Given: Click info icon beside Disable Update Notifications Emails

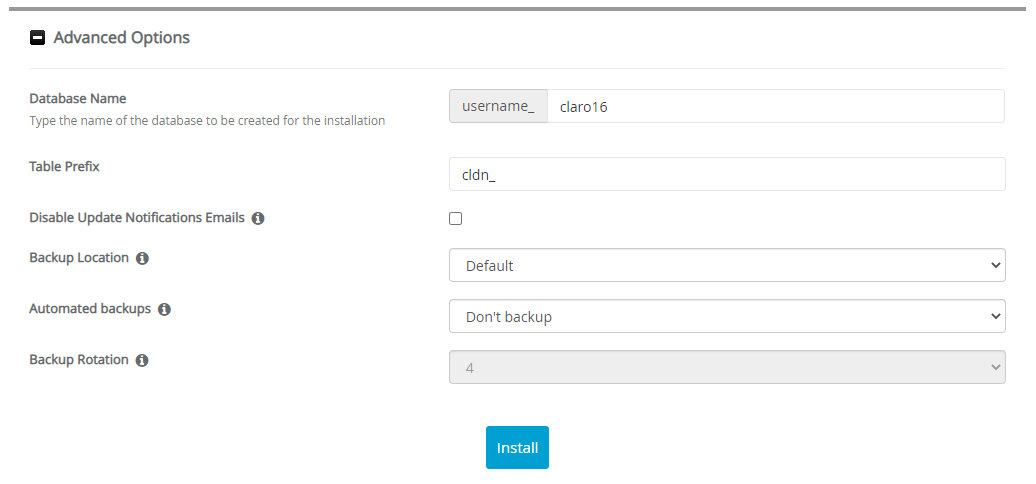Looking at the screenshot, I should tap(258, 218).
